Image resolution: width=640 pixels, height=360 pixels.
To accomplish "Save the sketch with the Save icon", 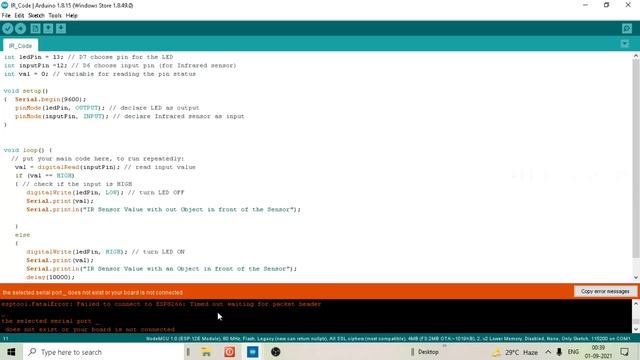I will click(61, 29).
